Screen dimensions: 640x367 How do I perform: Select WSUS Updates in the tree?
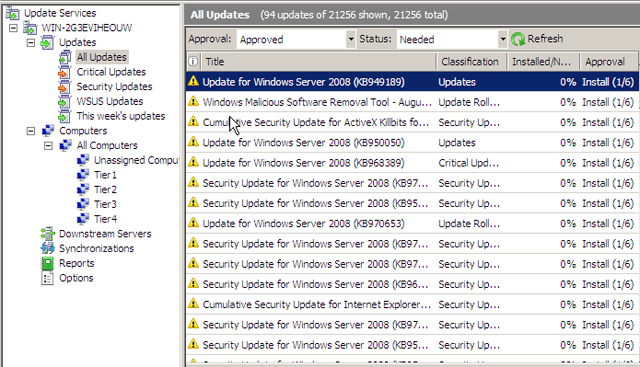(x=110, y=101)
